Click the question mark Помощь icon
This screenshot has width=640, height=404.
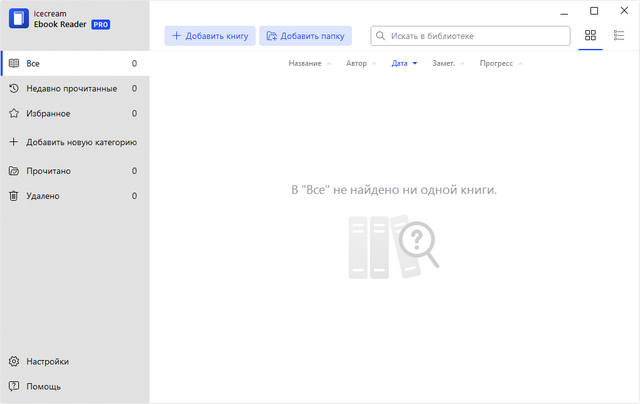click(14, 386)
